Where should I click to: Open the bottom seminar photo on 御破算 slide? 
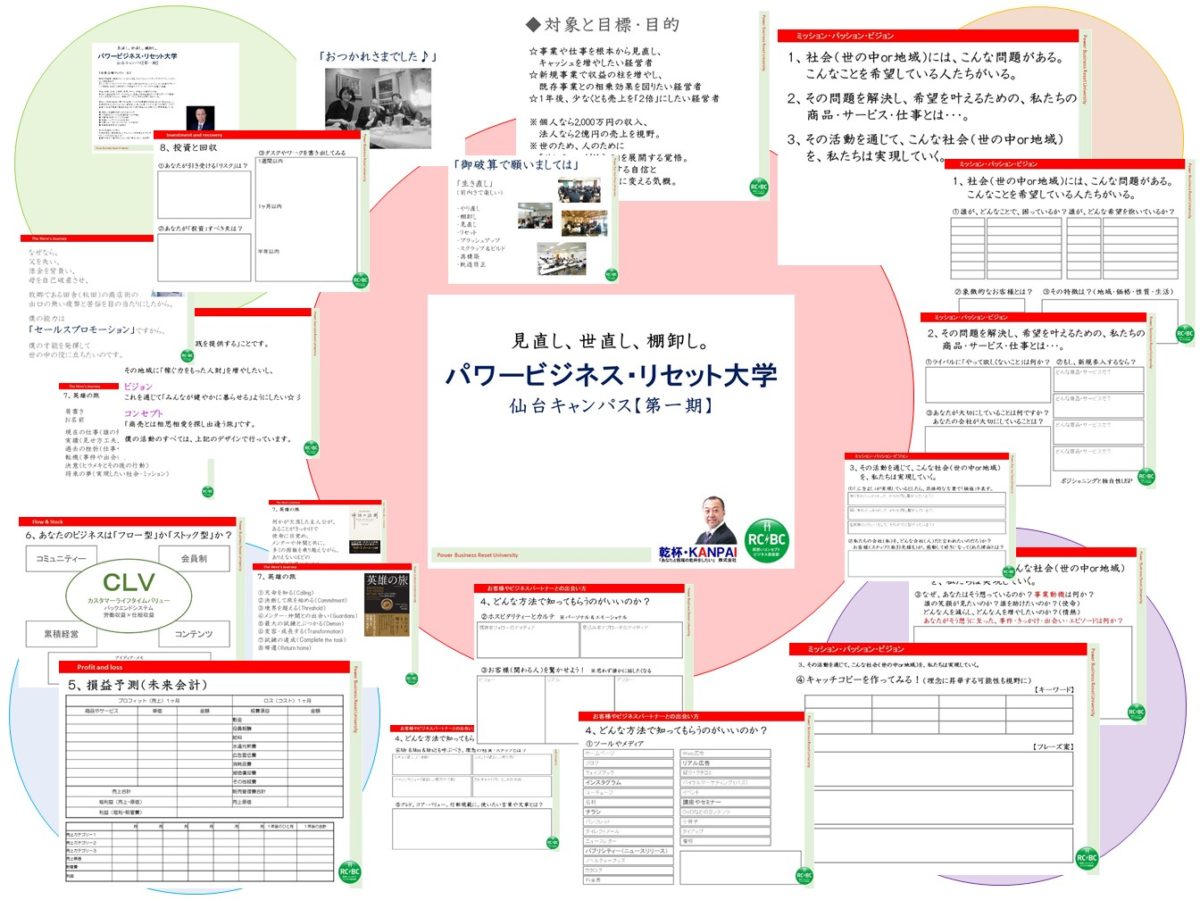pos(561,258)
